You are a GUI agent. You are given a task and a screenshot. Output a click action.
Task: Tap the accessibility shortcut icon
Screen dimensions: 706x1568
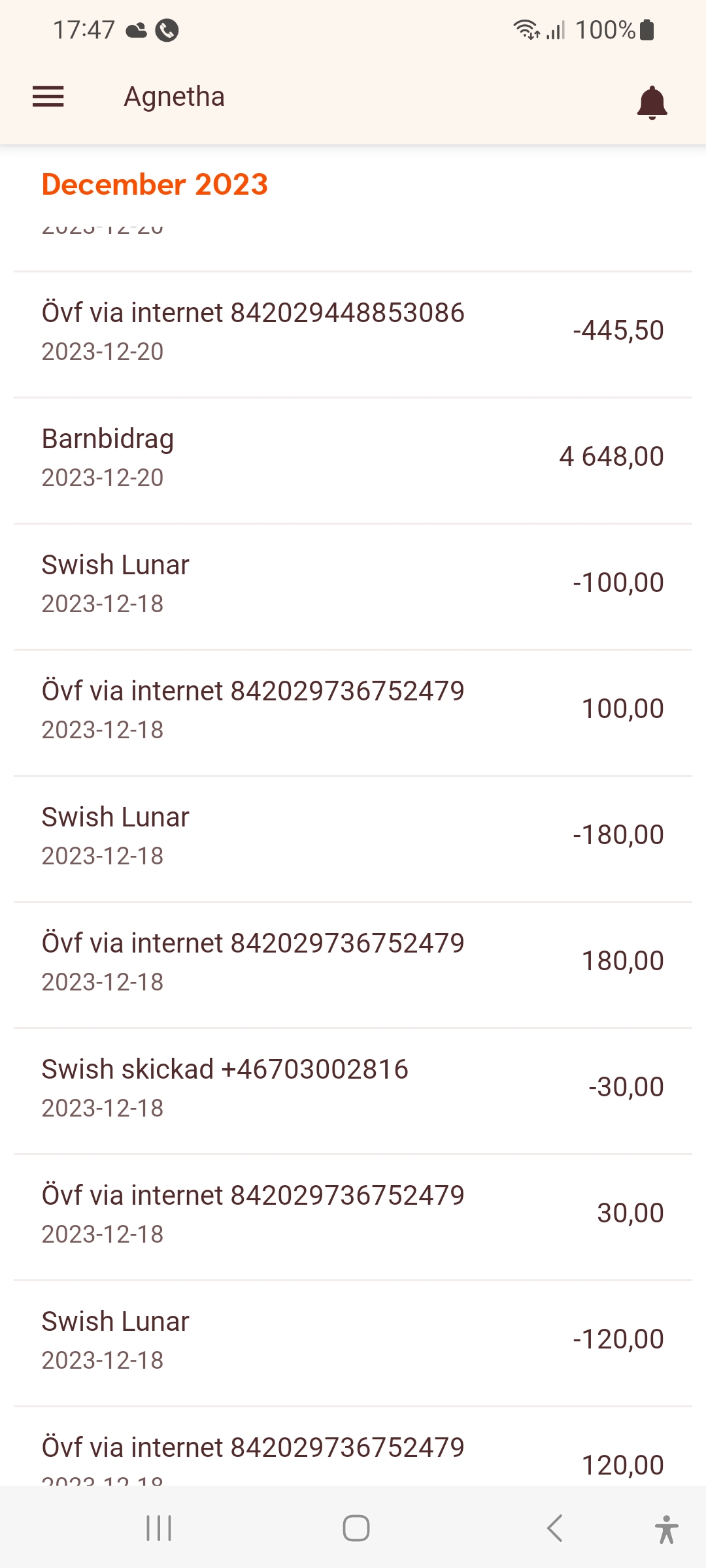[665, 1529]
